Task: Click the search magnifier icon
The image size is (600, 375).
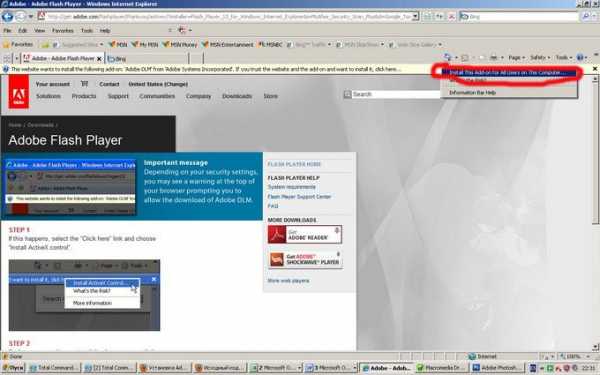Action: coord(585,16)
